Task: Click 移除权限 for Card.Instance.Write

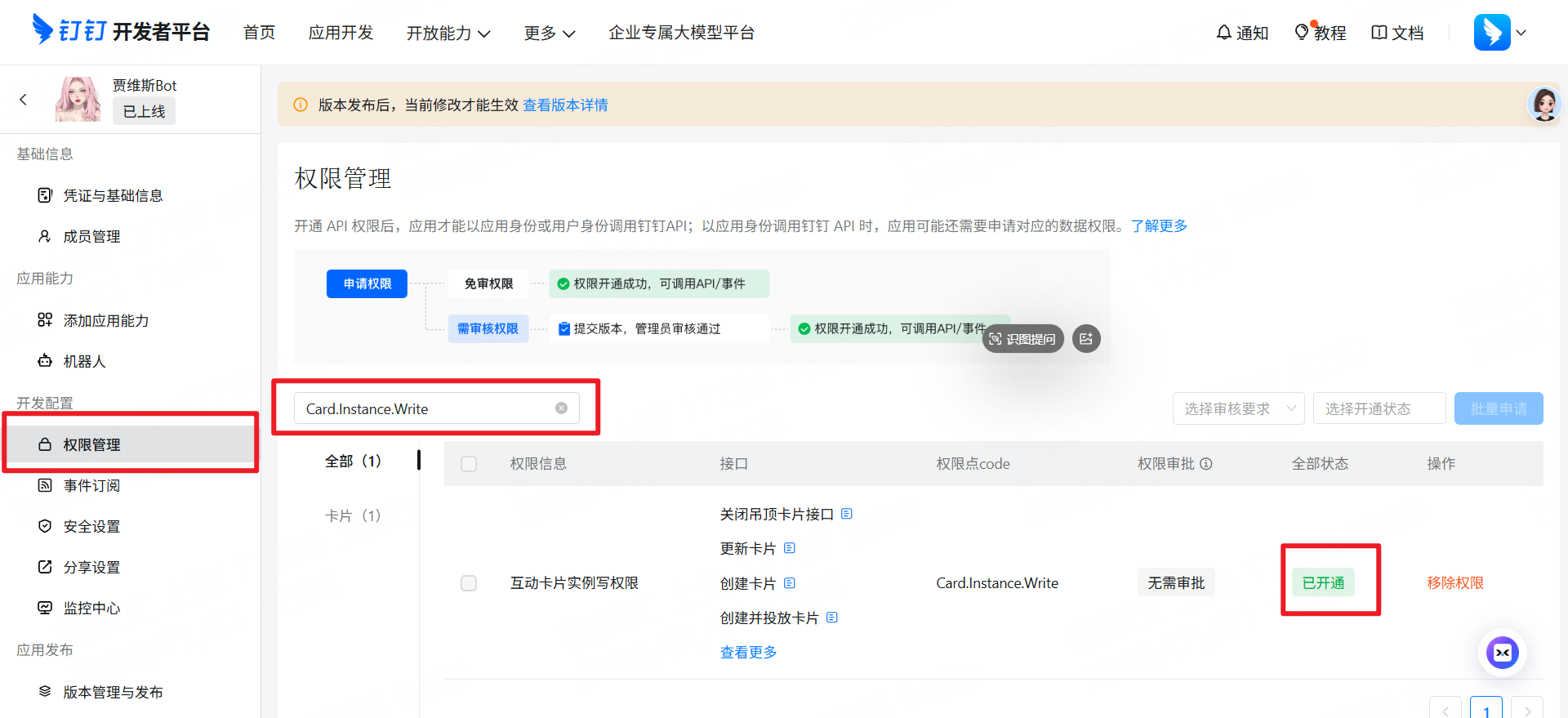Action: point(1455,583)
